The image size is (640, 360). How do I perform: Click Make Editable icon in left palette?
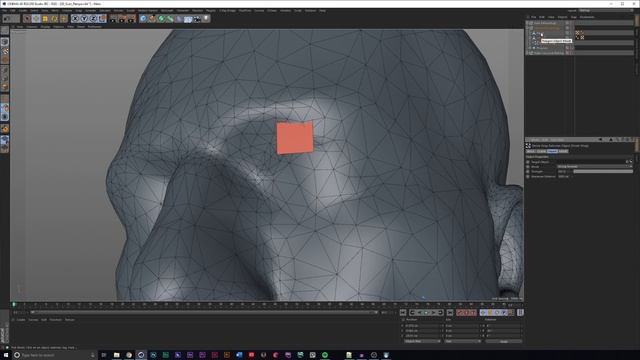pos(5,31)
